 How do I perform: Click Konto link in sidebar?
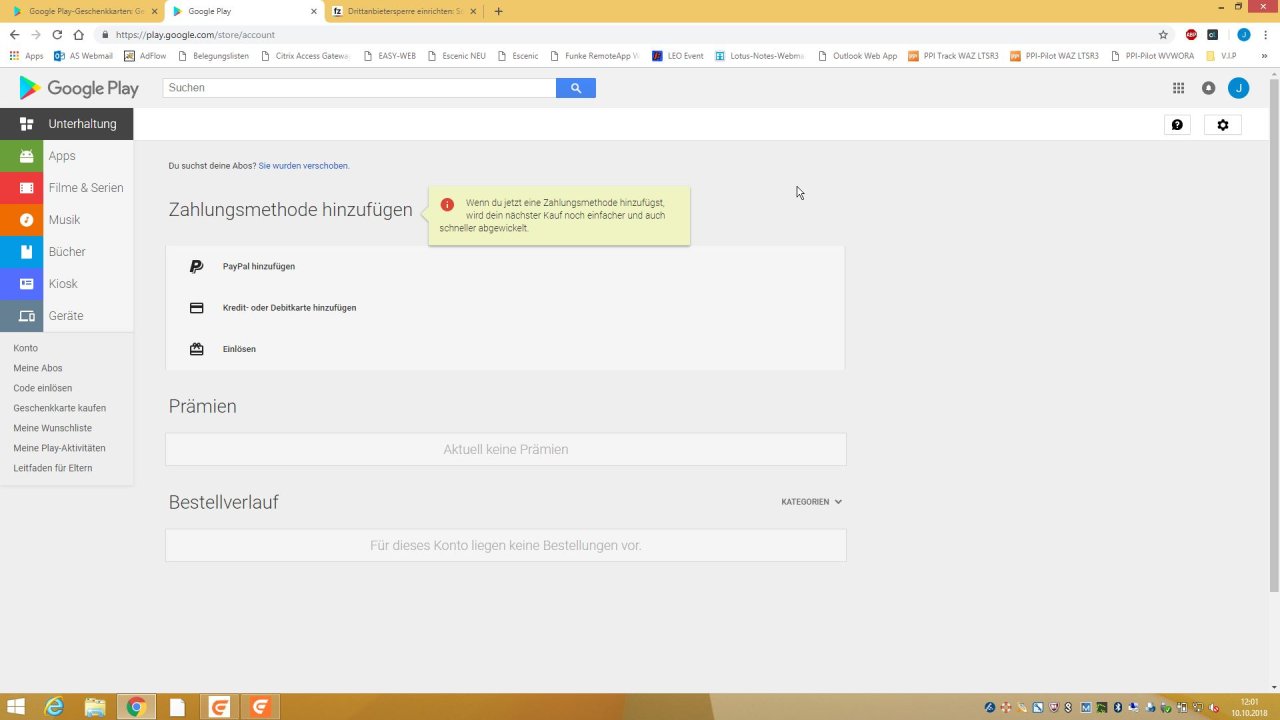pyautogui.click(x=25, y=348)
